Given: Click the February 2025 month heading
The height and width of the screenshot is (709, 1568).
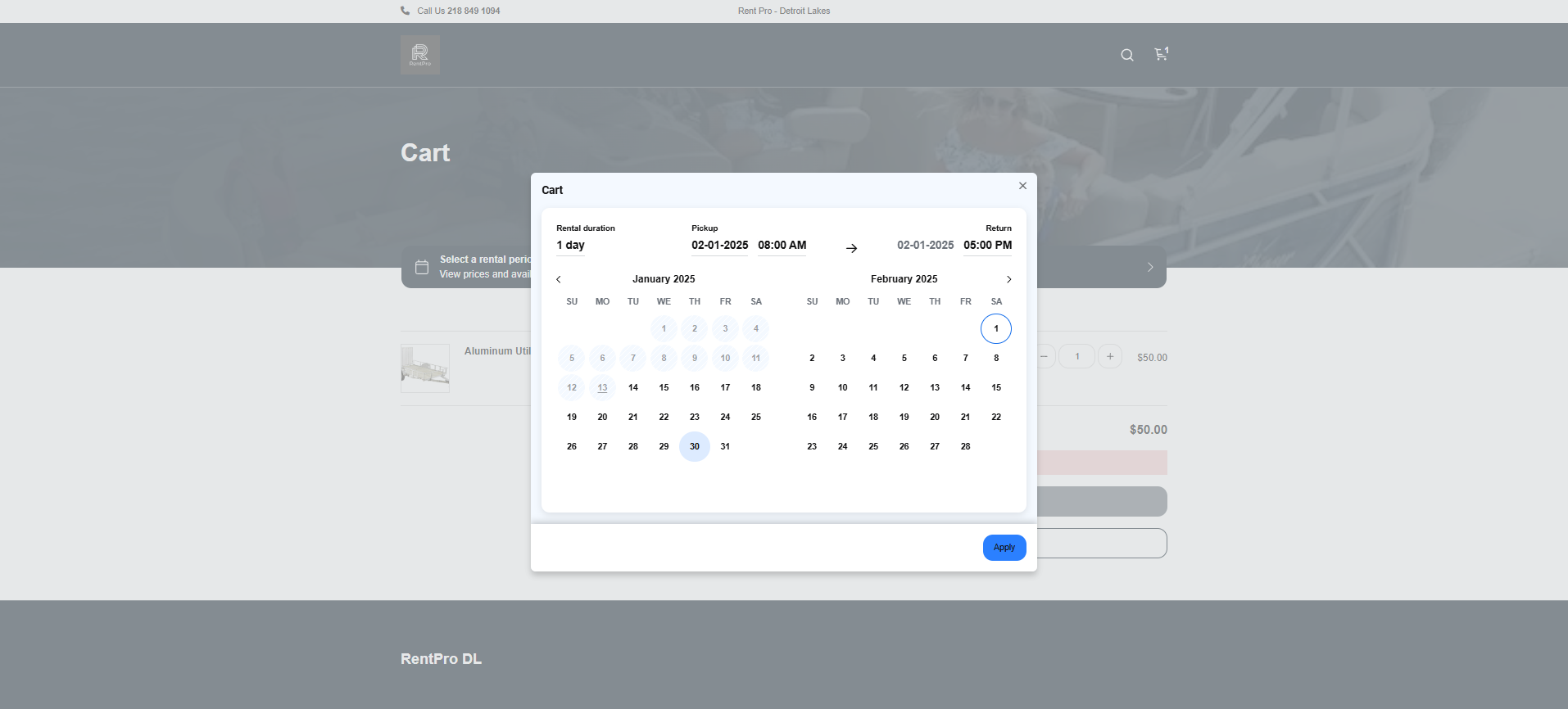Looking at the screenshot, I should tap(904, 279).
